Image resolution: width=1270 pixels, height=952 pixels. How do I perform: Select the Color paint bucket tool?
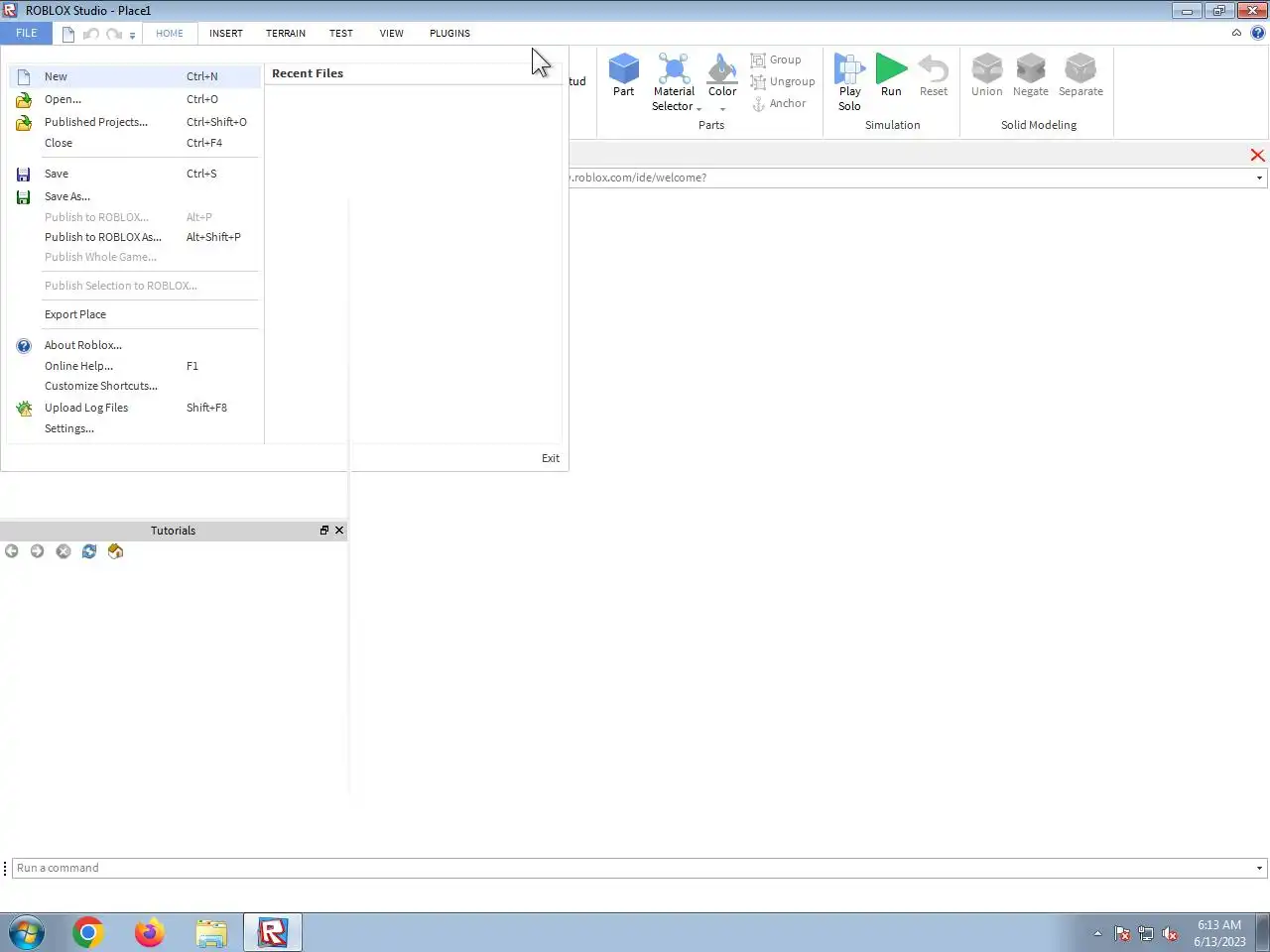point(722,68)
